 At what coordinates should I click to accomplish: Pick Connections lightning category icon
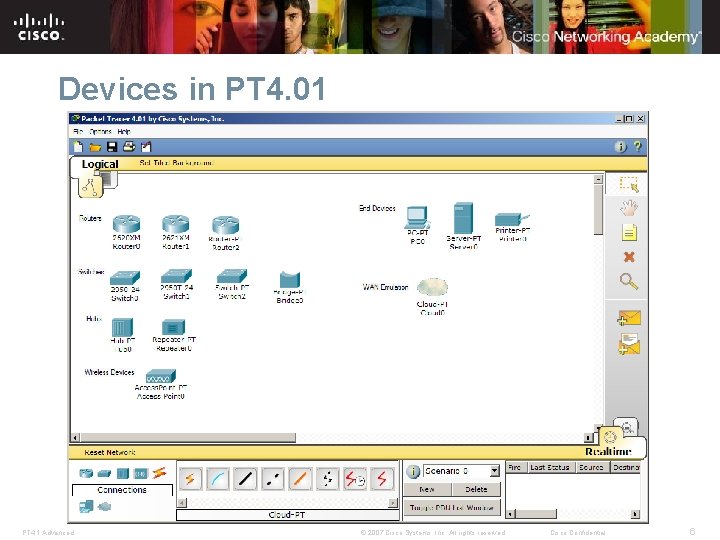pyautogui.click(x=159, y=472)
